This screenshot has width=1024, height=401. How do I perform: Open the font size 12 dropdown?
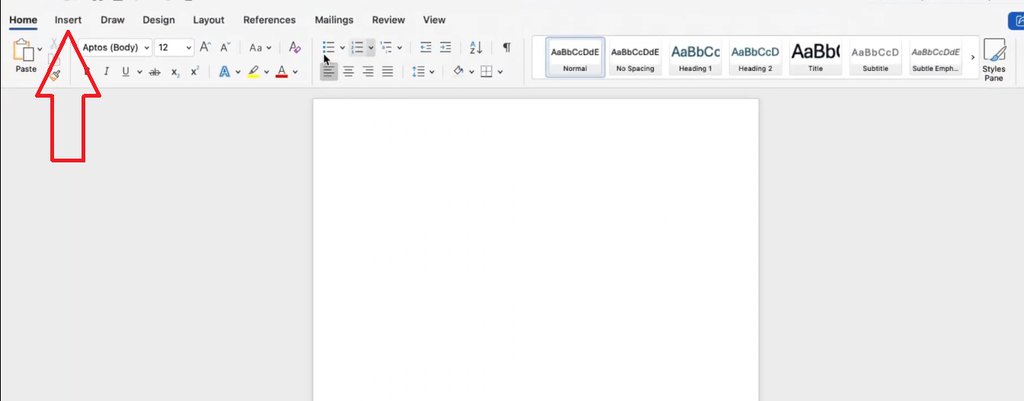coord(189,48)
